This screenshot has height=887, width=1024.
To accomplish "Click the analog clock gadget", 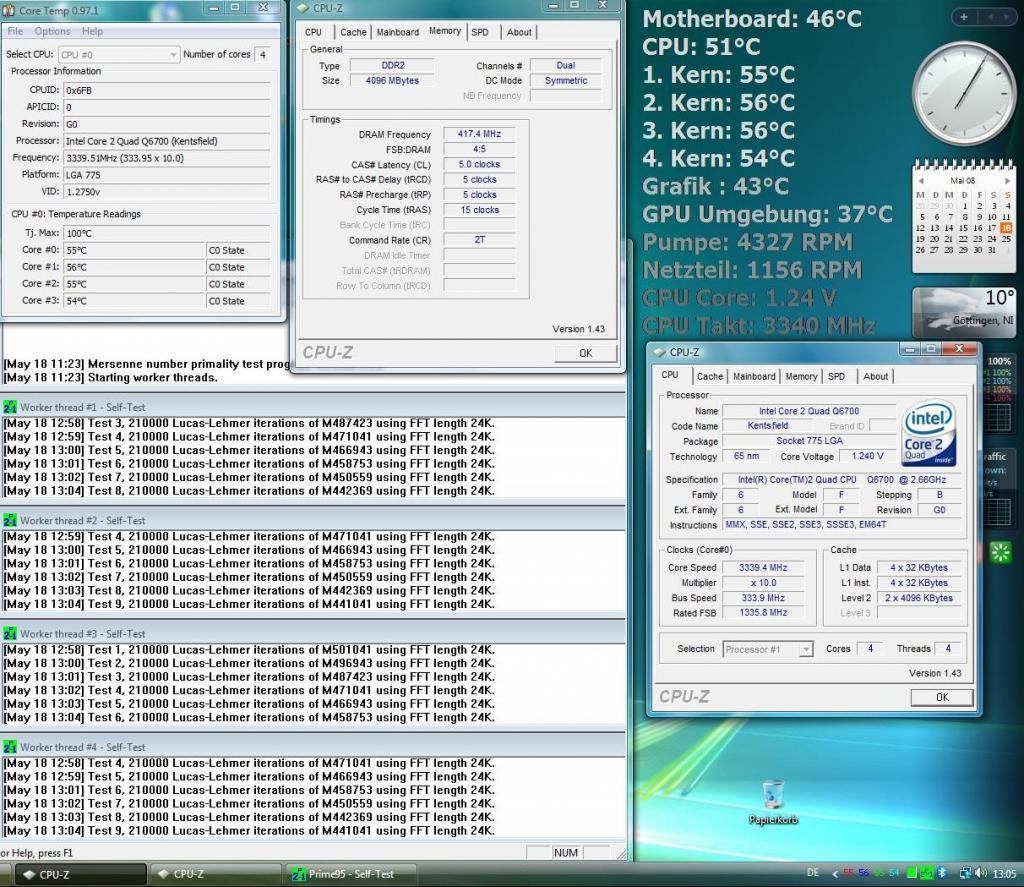I will click(x=964, y=93).
